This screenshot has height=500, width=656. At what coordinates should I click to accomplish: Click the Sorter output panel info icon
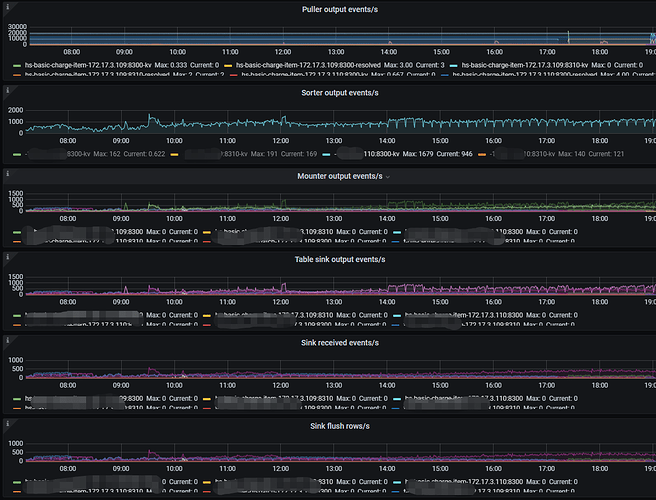(x=8, y=90)
